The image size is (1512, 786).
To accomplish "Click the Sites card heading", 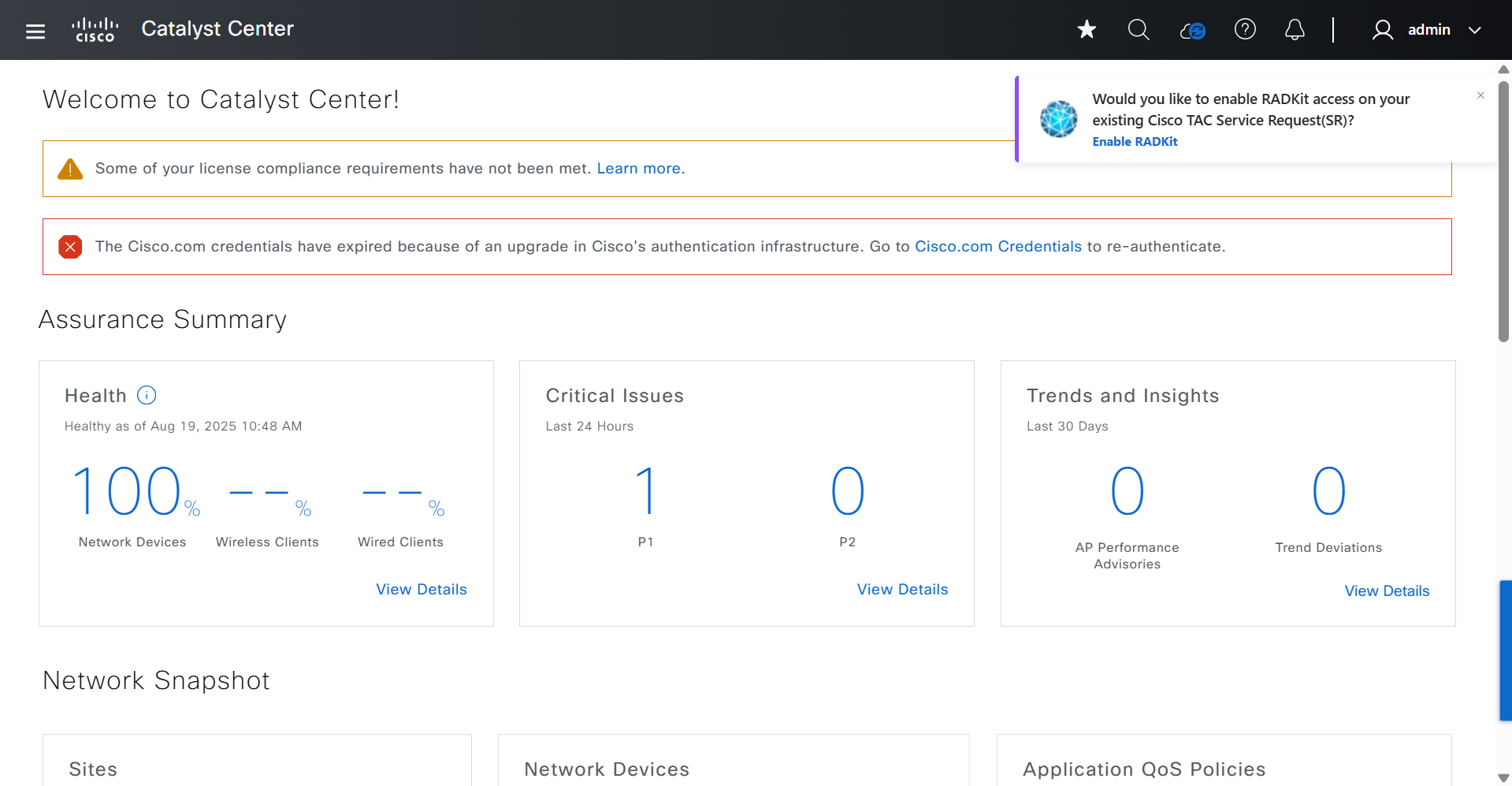I will tap(93, 769).
